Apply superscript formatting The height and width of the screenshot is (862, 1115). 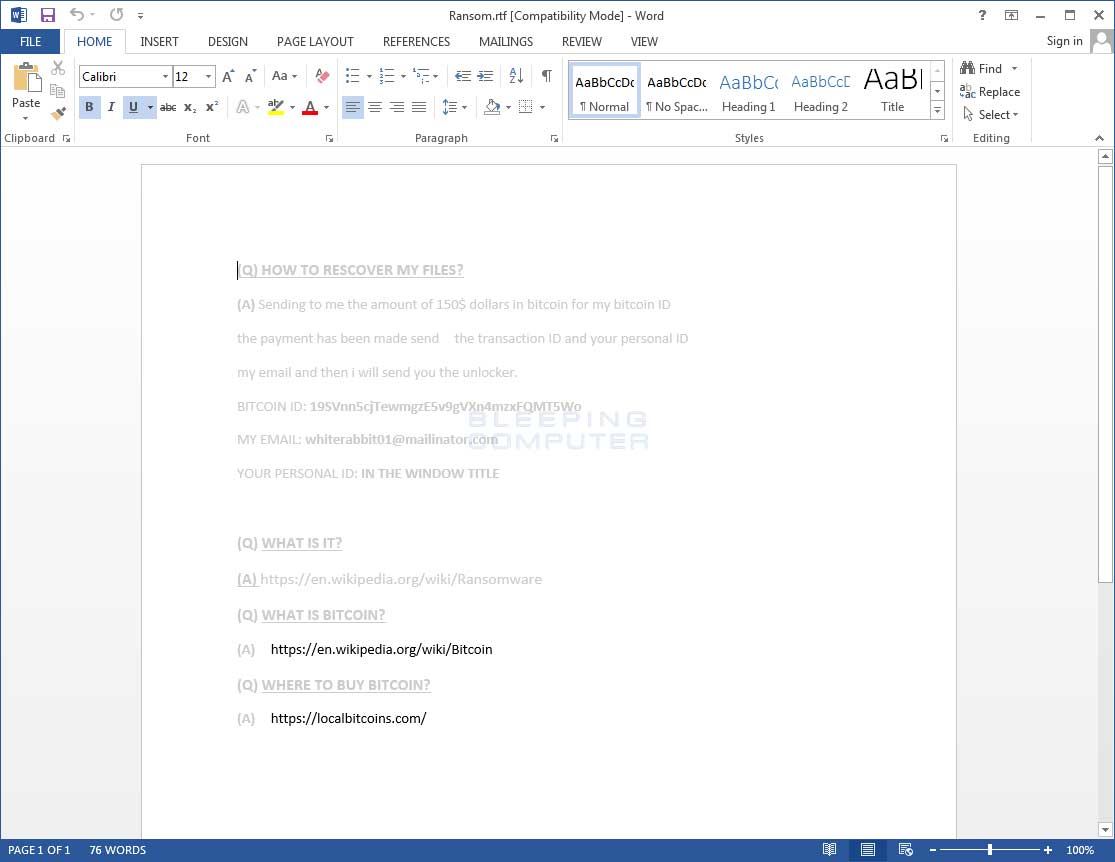pos(212,107)
